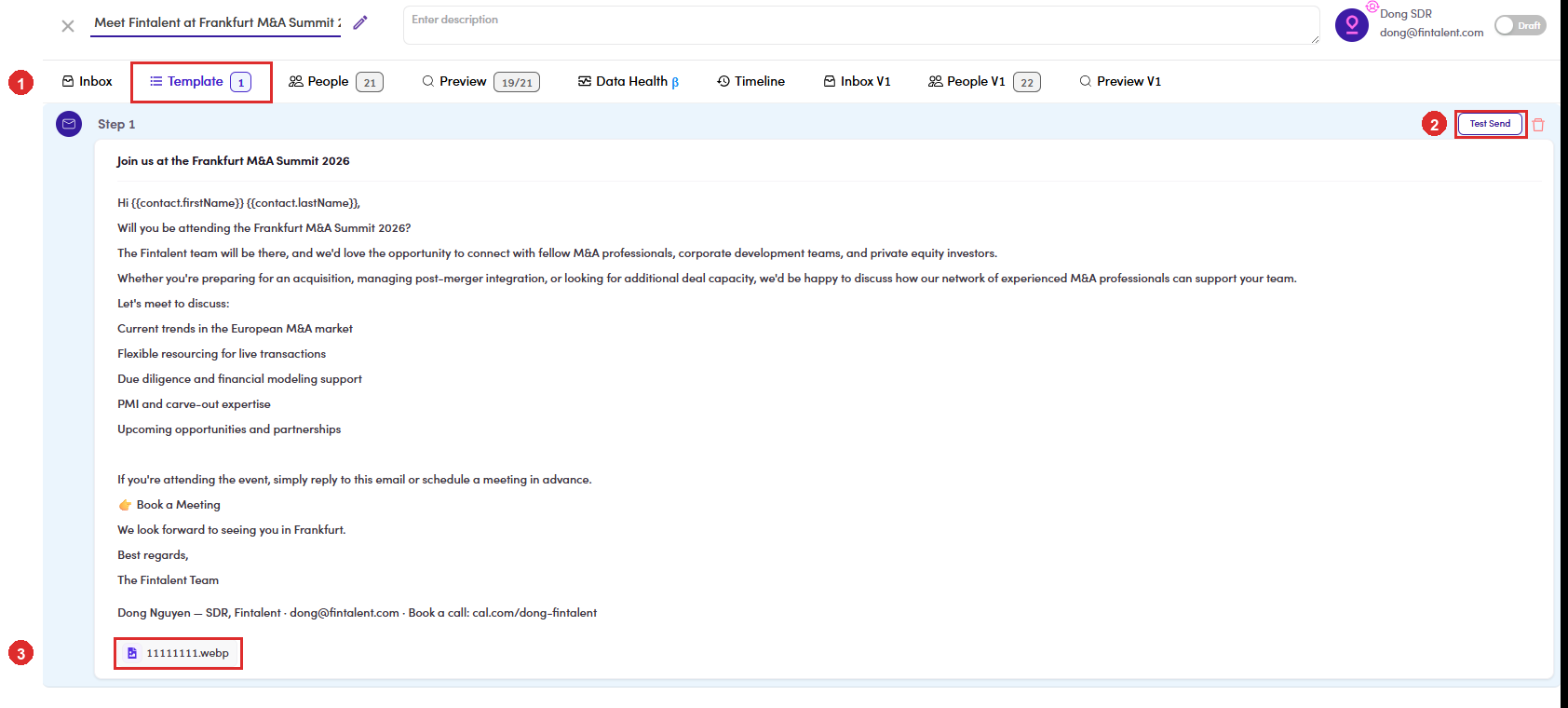Click the 'Best regards,' closing line
1568x708 pixels.
153,555
